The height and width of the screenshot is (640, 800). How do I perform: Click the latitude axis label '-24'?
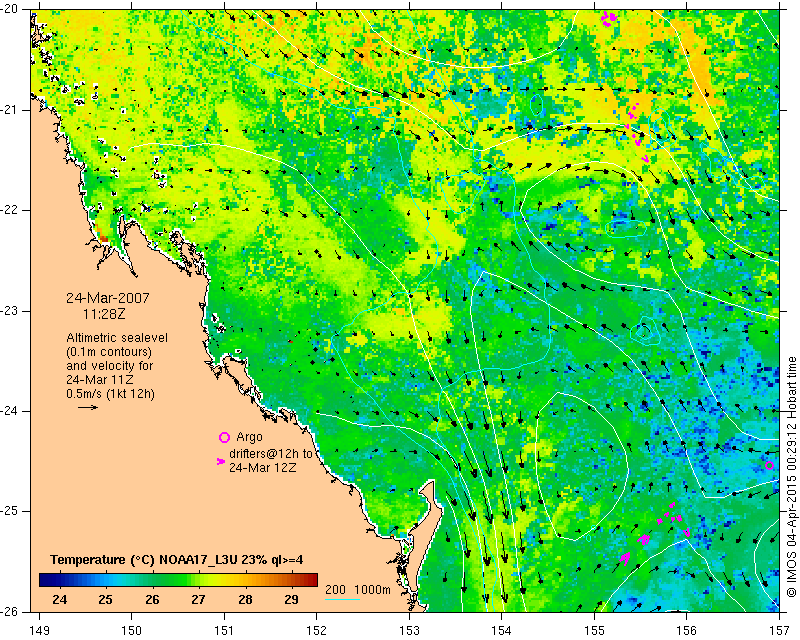click(10, 411)
